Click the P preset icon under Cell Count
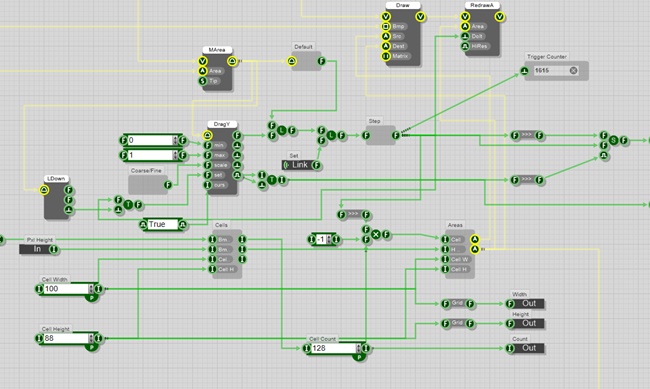The image size is (650, 389). (359, 357)
